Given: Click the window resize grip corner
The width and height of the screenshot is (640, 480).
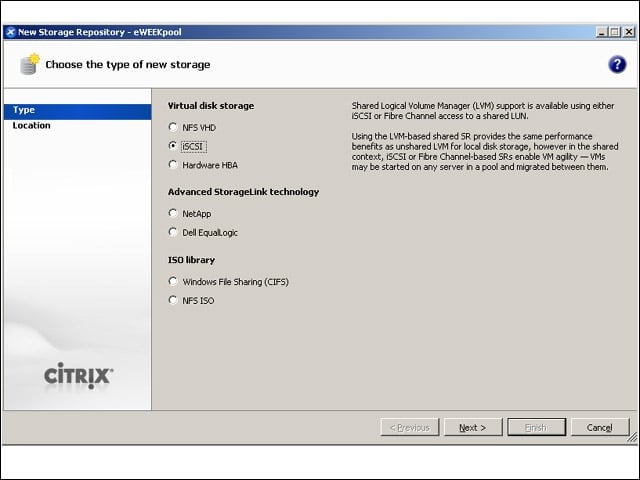Looking at the screenshot, I should (632, 438).
